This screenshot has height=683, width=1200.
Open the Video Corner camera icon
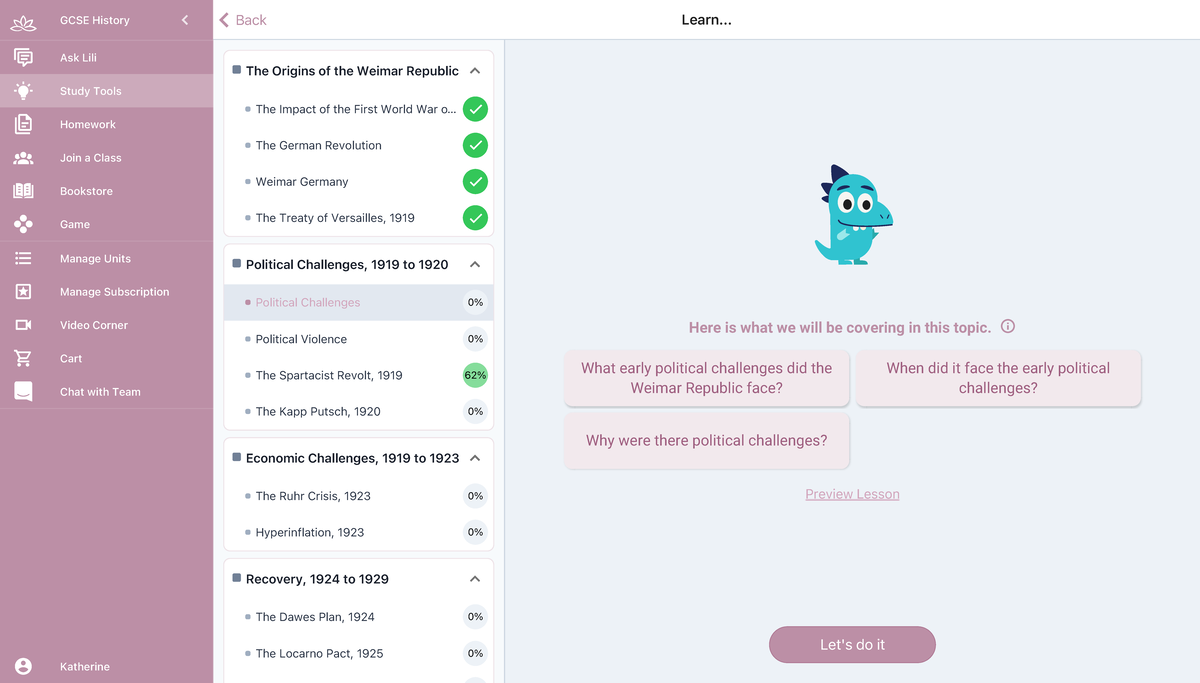click(23, 325)
